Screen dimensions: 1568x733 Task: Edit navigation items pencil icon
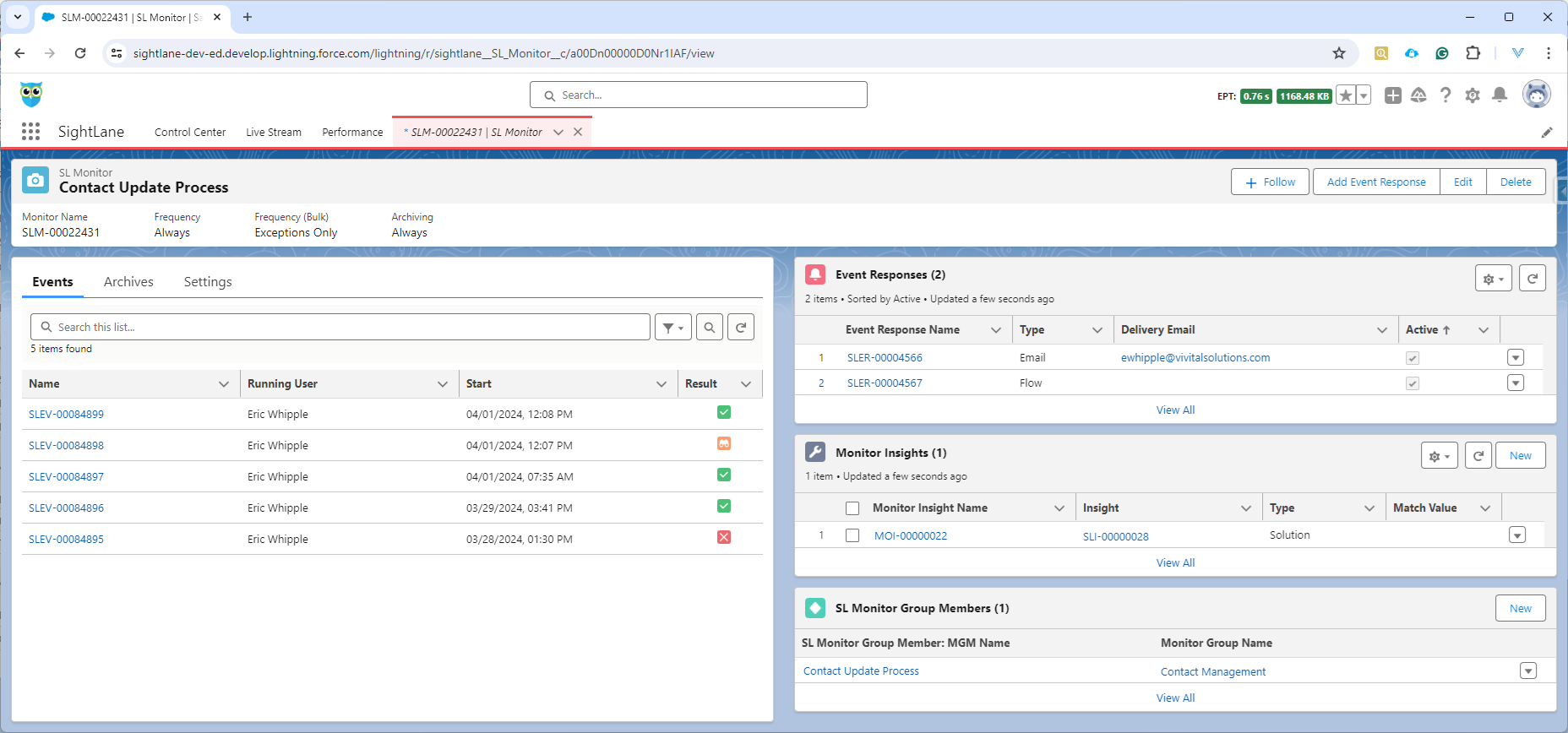click(1547, 133)
